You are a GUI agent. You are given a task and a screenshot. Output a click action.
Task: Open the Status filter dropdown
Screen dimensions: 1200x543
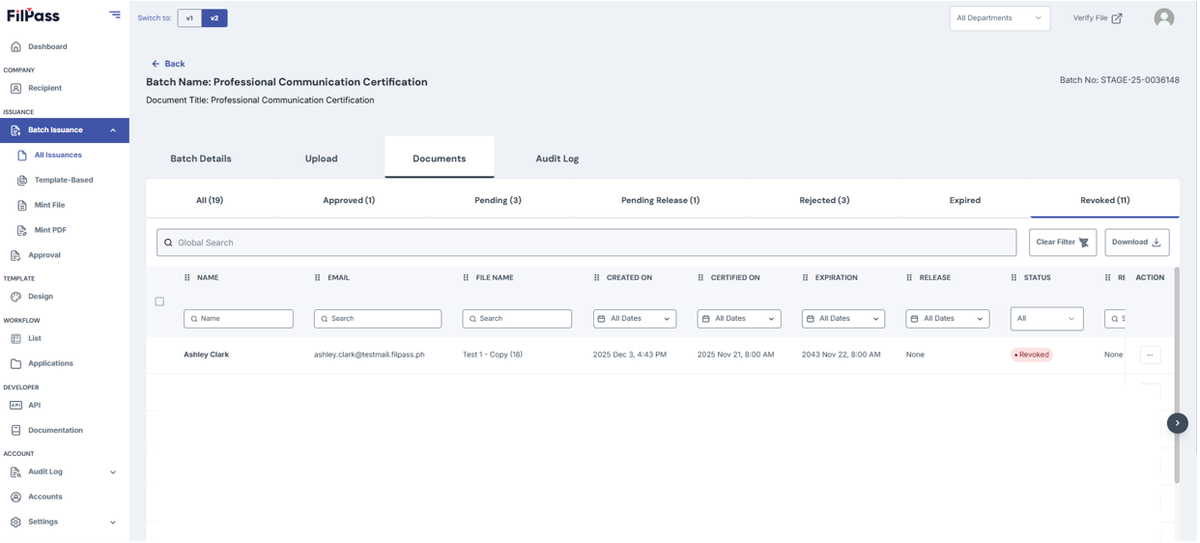coord(1047,318)
